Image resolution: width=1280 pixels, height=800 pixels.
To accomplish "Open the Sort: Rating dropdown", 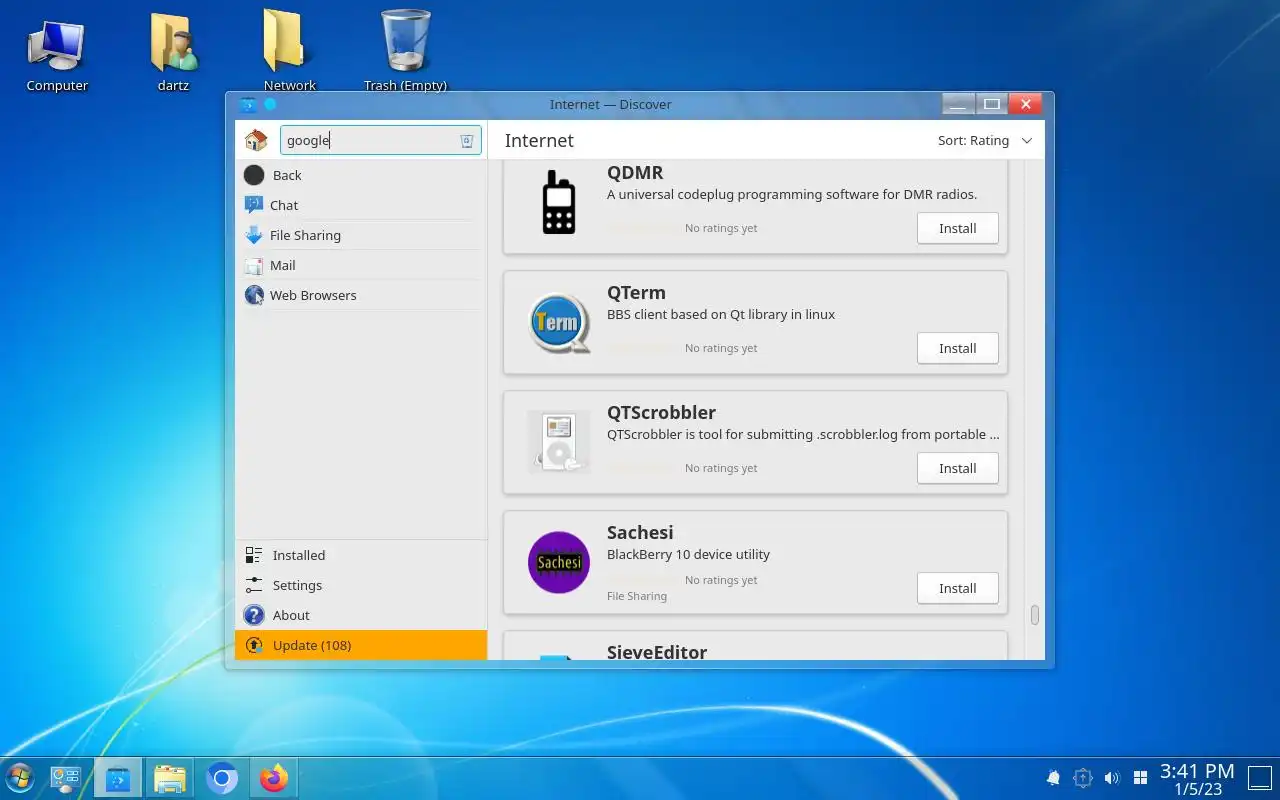I will pos(984,141).
